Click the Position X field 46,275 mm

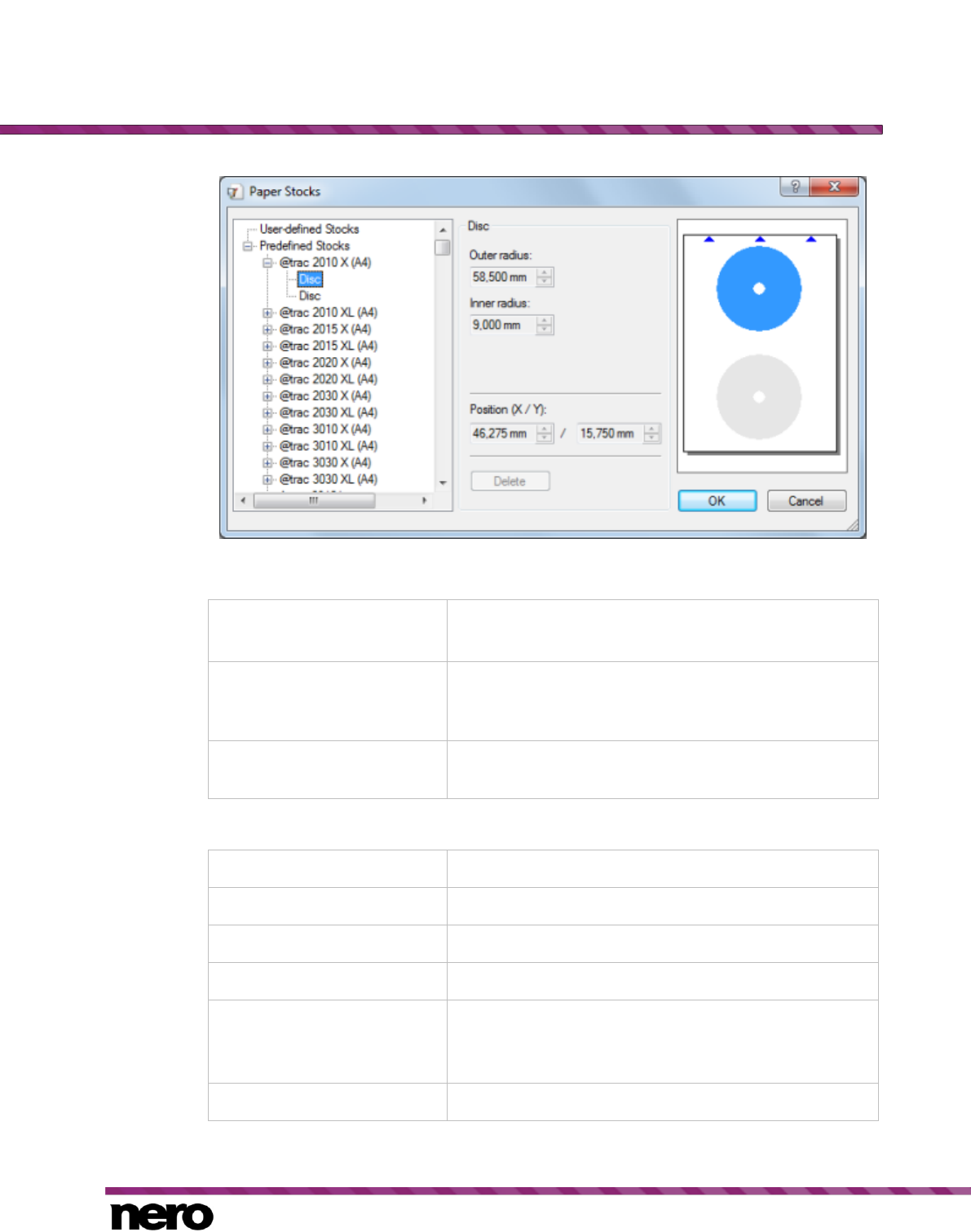503,434
